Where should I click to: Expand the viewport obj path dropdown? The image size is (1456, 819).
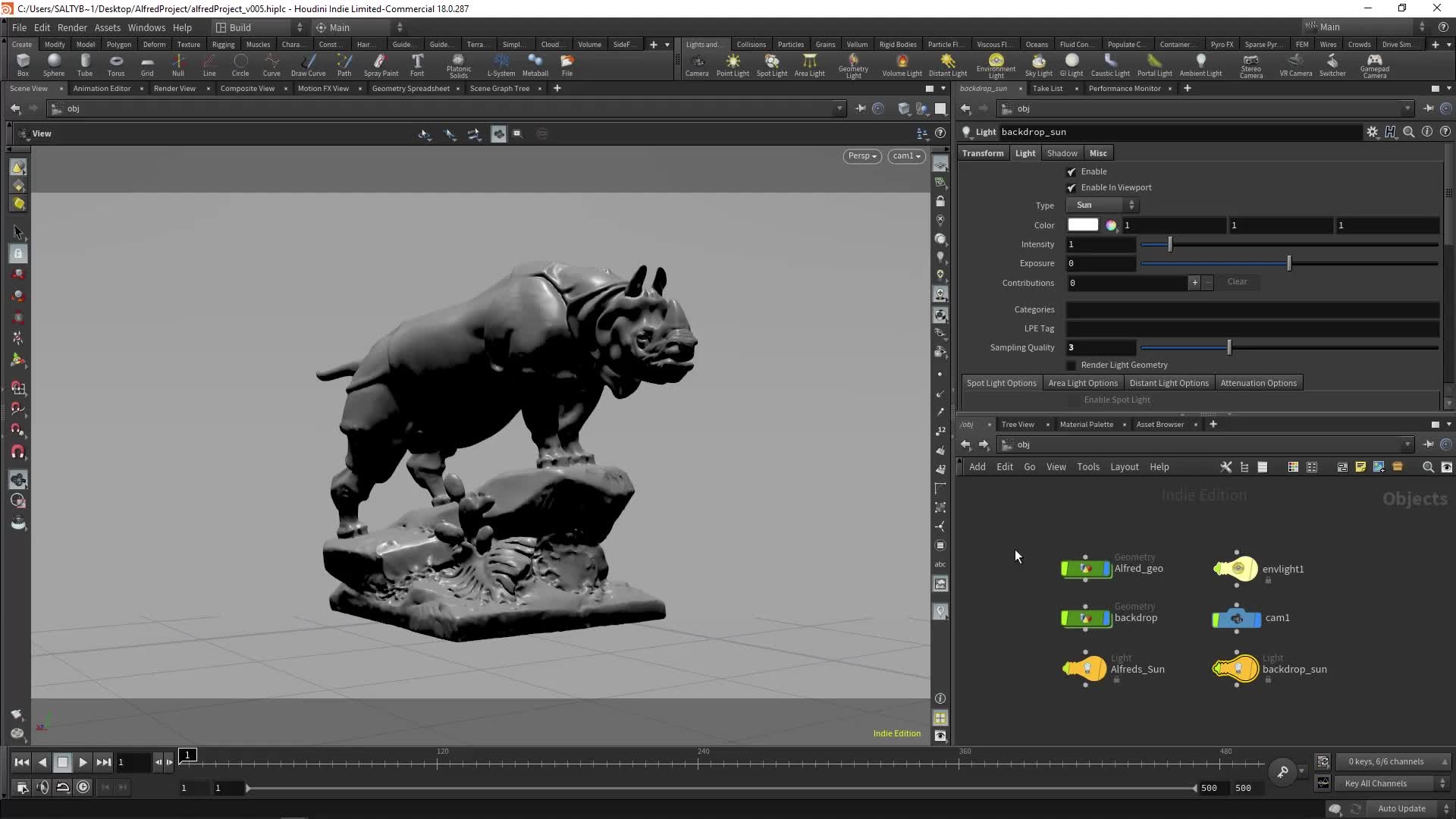[x=839, y=109]
